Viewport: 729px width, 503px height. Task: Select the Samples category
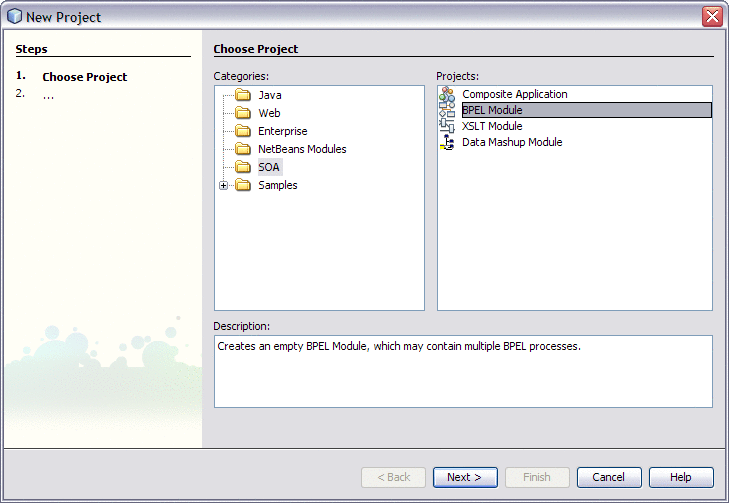tap(278, 185)
